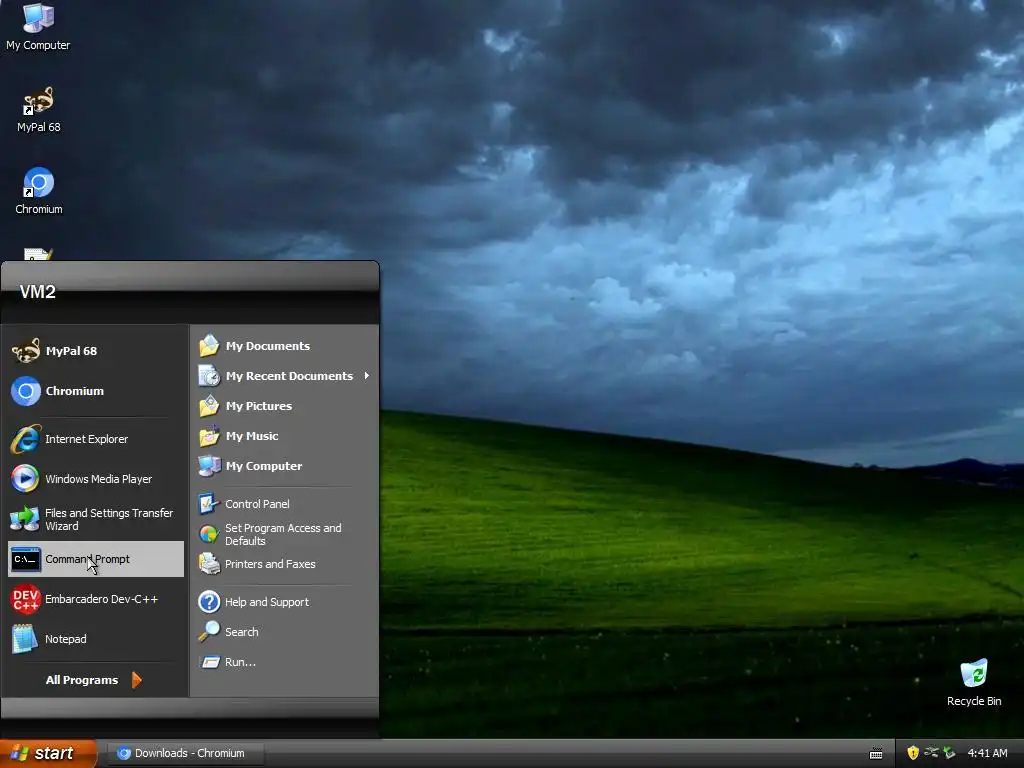Click the yellow security shield tray icon
Screen dimensions: 1024x768
coord(913,753)
